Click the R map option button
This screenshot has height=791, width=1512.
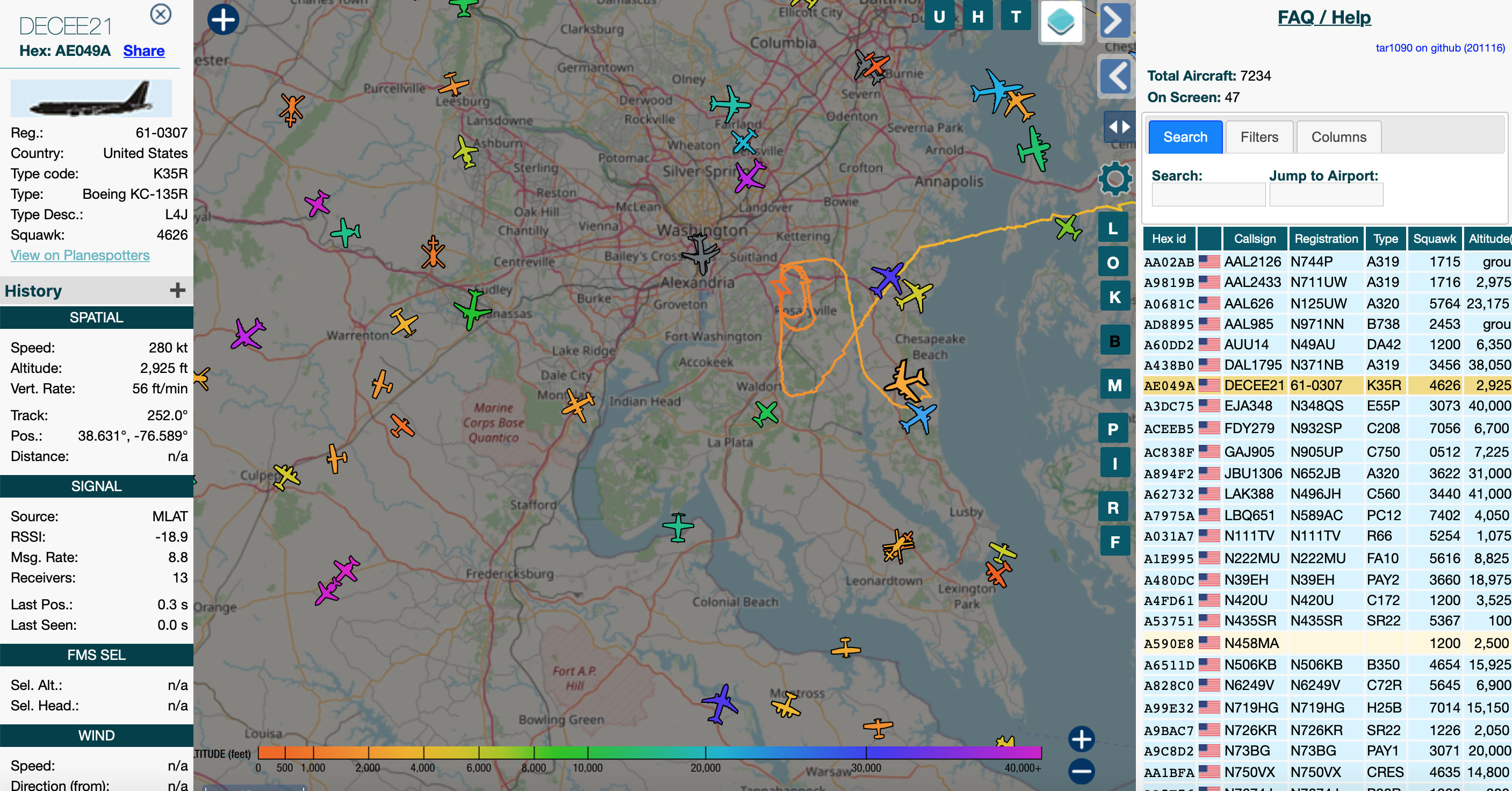[x=1113, y=508]
